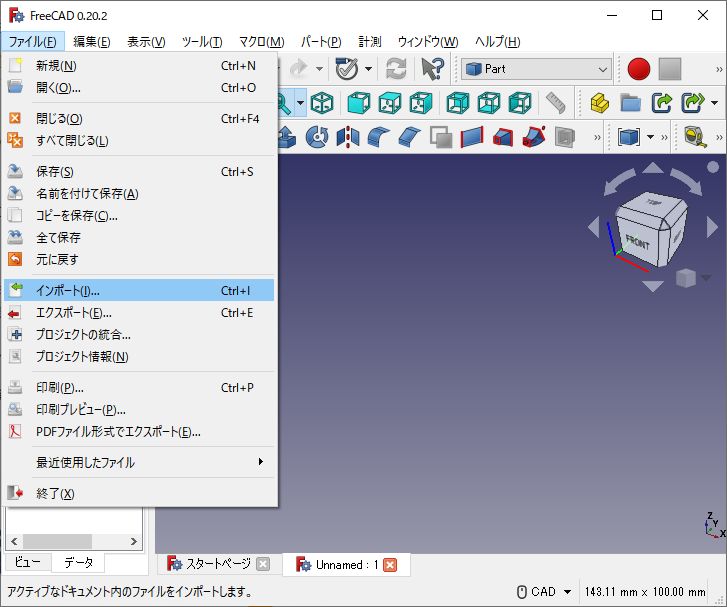This screenshot has height=607, width=727.
Task: Open the make sub-link dropdown arrow
Action: click(714, 102)
